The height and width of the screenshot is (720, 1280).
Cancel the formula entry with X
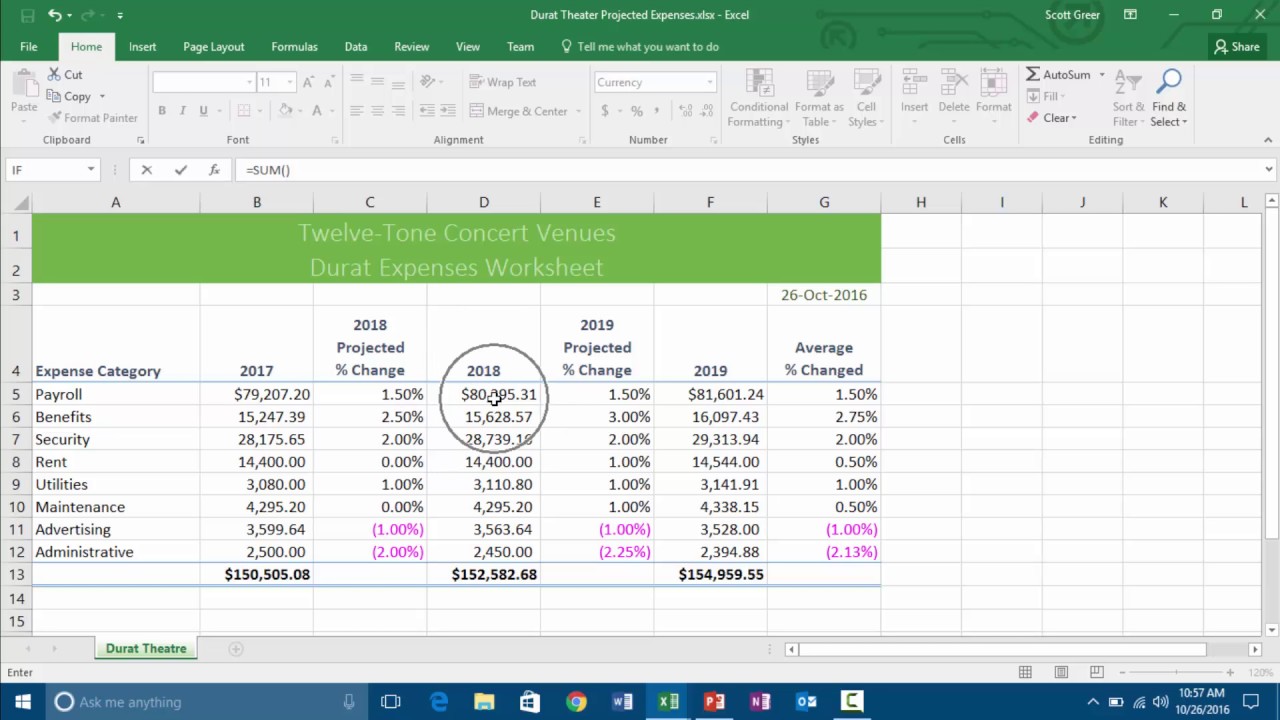tap(146, 170)
